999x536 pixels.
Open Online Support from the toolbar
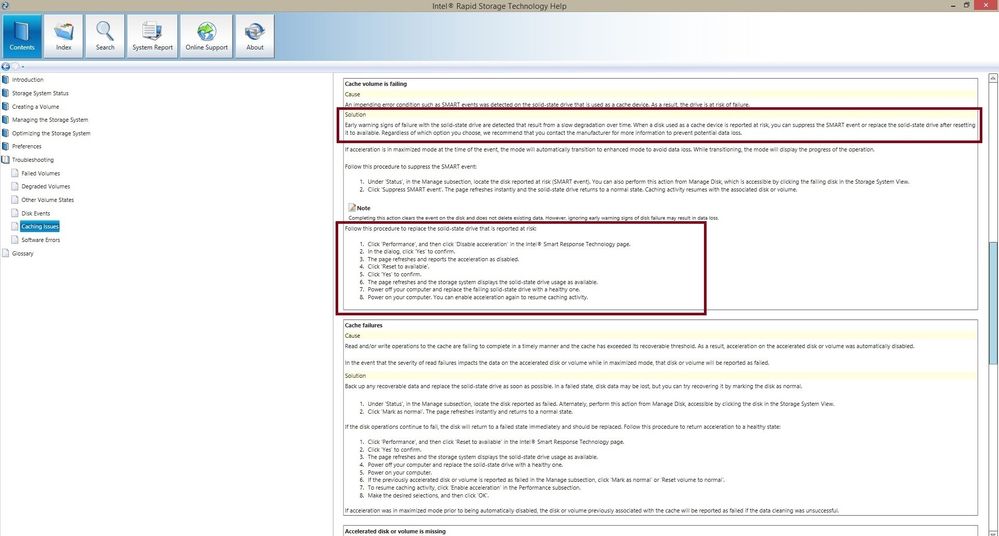[206, 36]
